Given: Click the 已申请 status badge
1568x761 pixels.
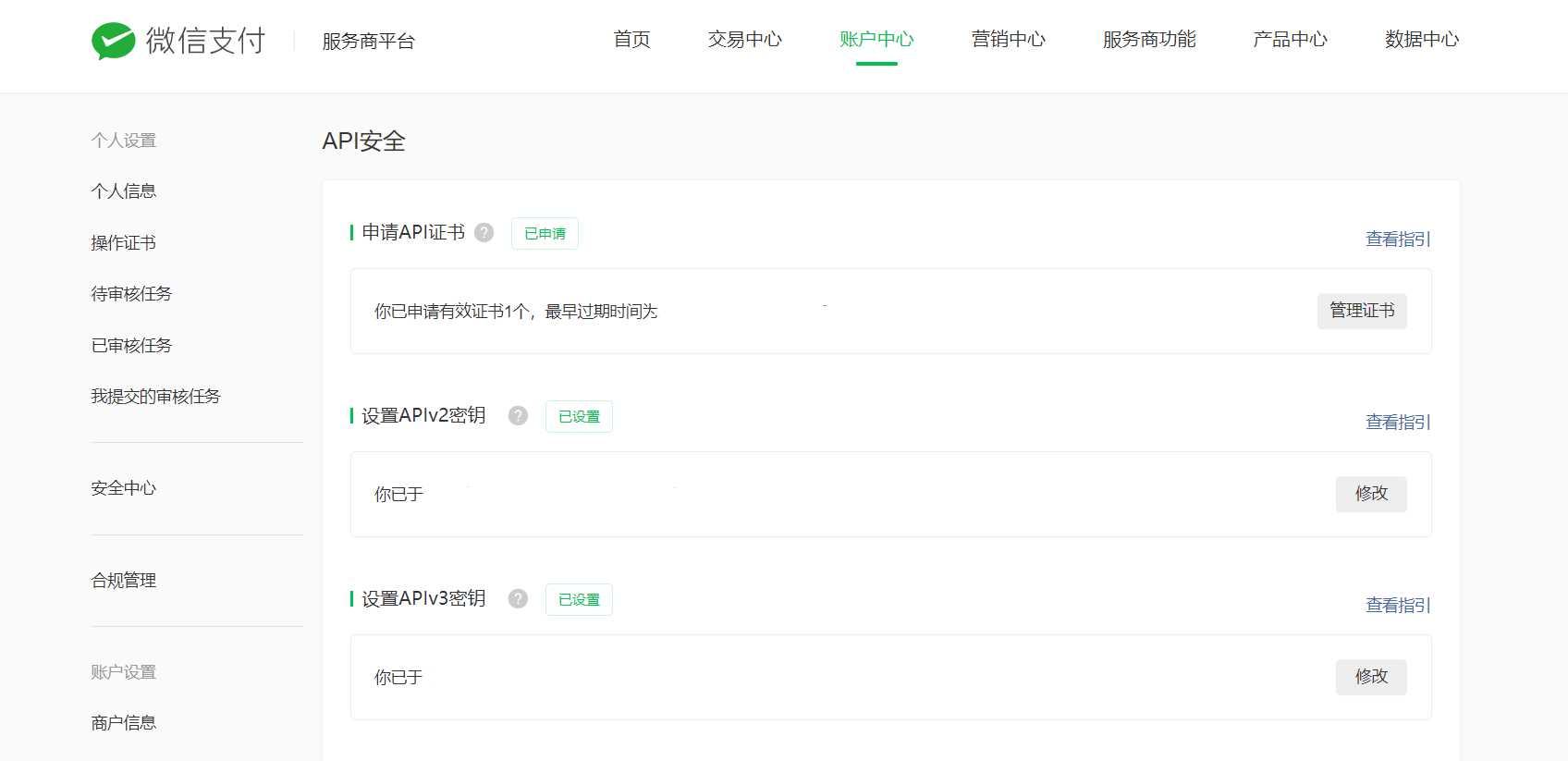Looking at the screenshot, I should click(x=545, y=234).
